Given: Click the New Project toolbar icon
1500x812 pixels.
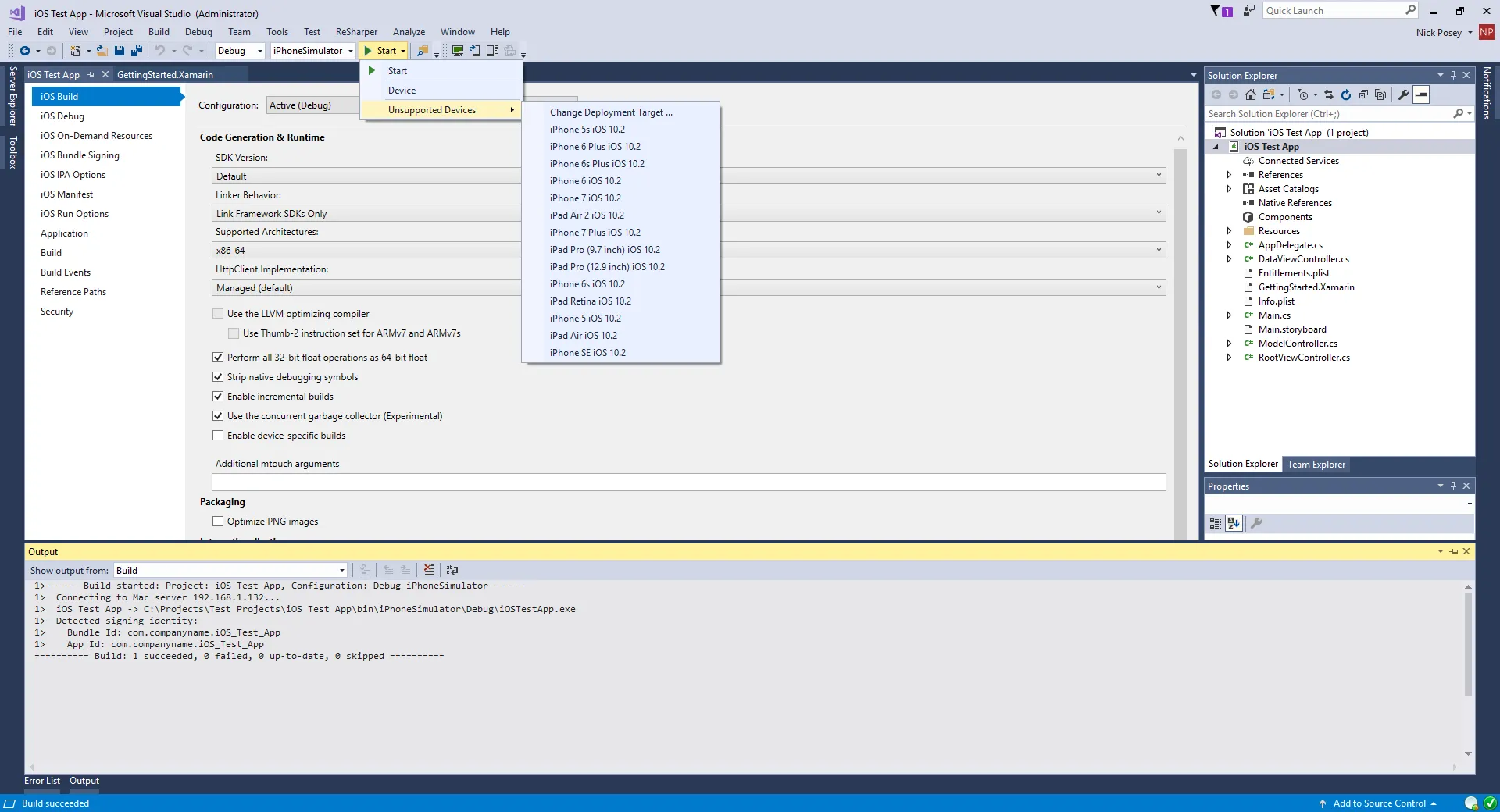Looking at the screenshot, I should click(x=75, y=51).
